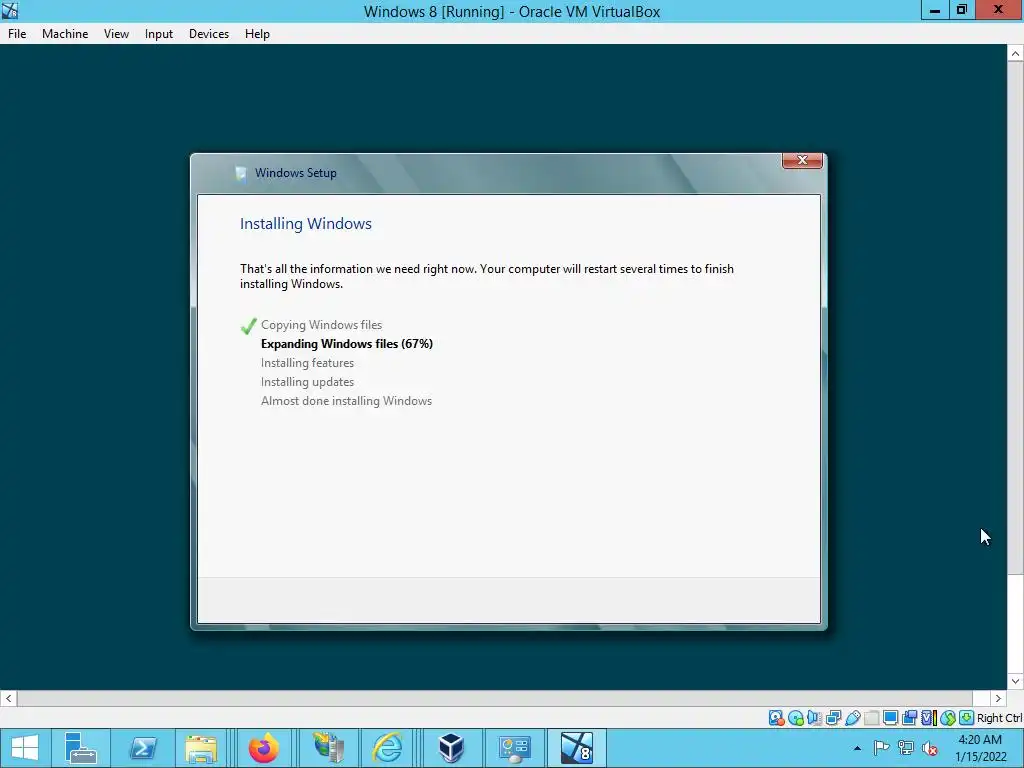
Task: Open the View menu
Action: [x=116, y=34]
